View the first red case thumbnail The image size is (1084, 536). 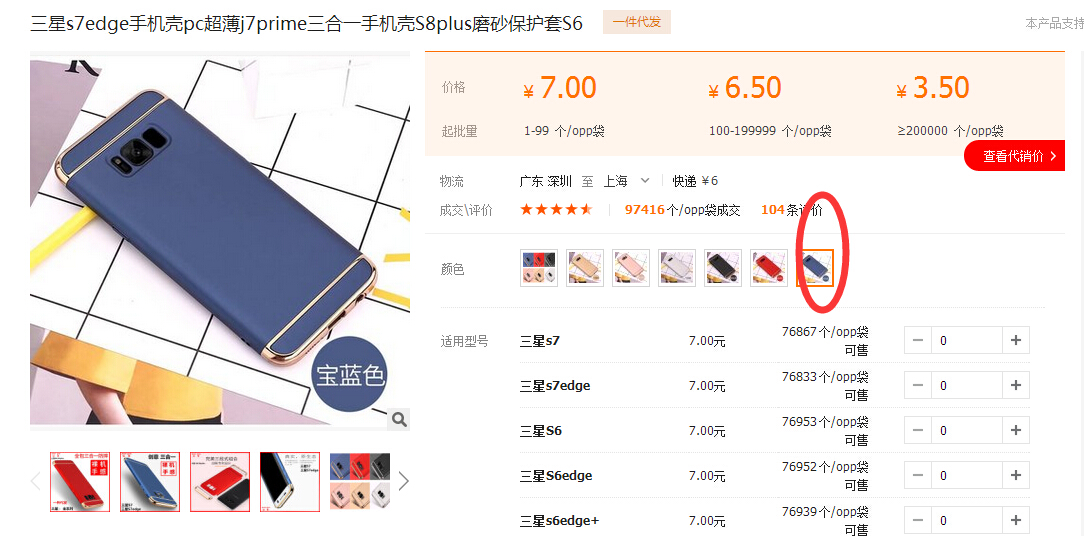coord(80,482)
